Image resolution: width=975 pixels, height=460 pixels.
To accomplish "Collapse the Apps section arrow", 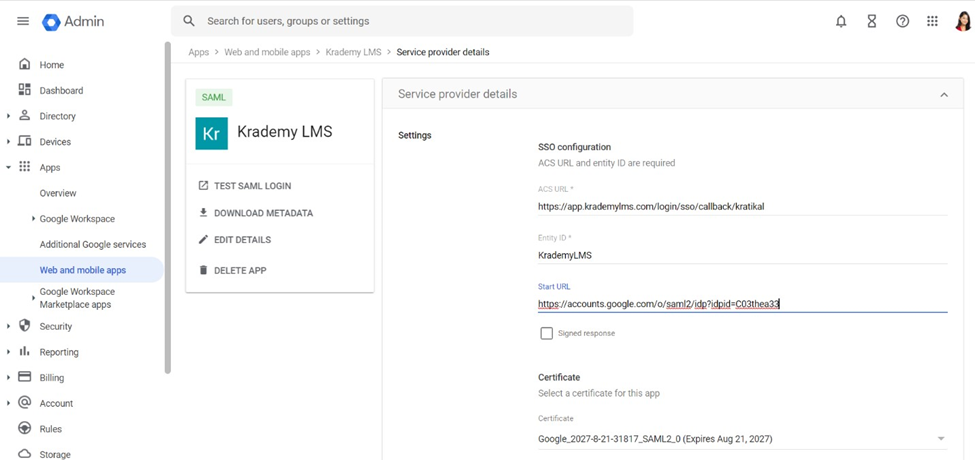I will pos(8,167).
